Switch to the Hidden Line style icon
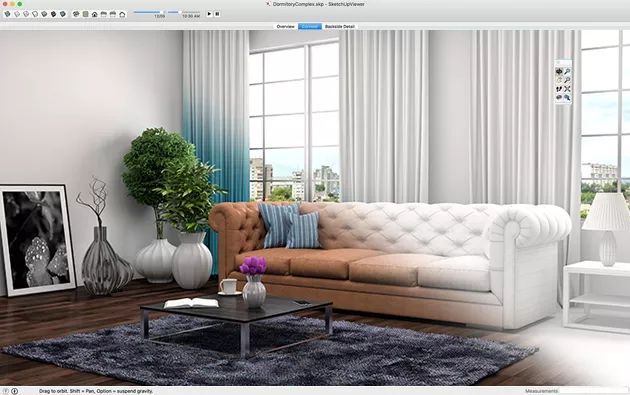 (35, 14)
